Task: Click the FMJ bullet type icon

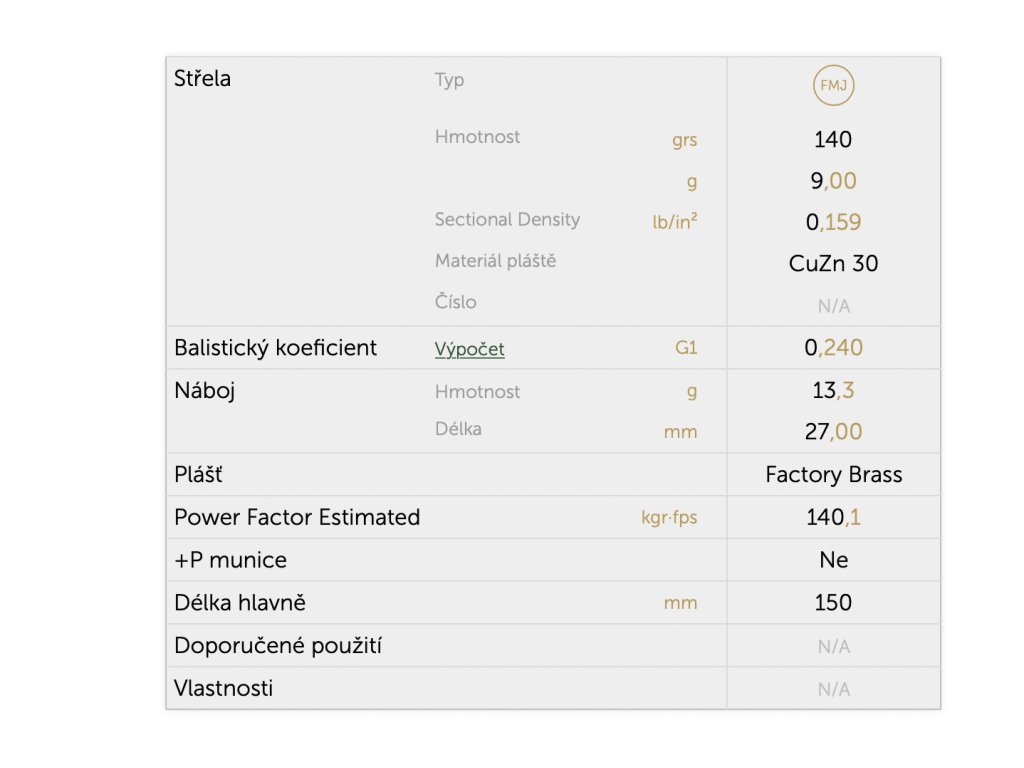Action: 833,86
